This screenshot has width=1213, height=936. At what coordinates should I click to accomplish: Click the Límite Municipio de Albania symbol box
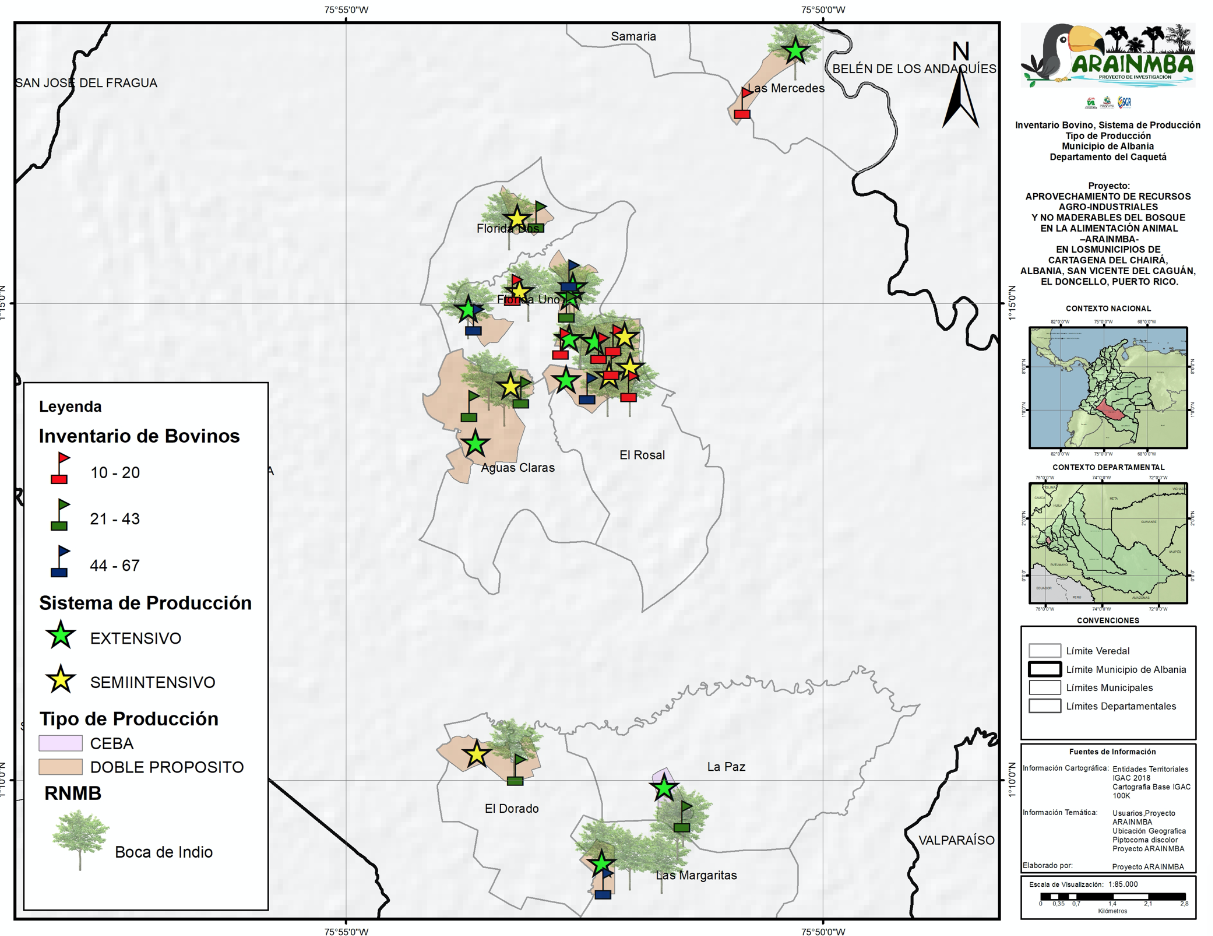coord(1044,669)
